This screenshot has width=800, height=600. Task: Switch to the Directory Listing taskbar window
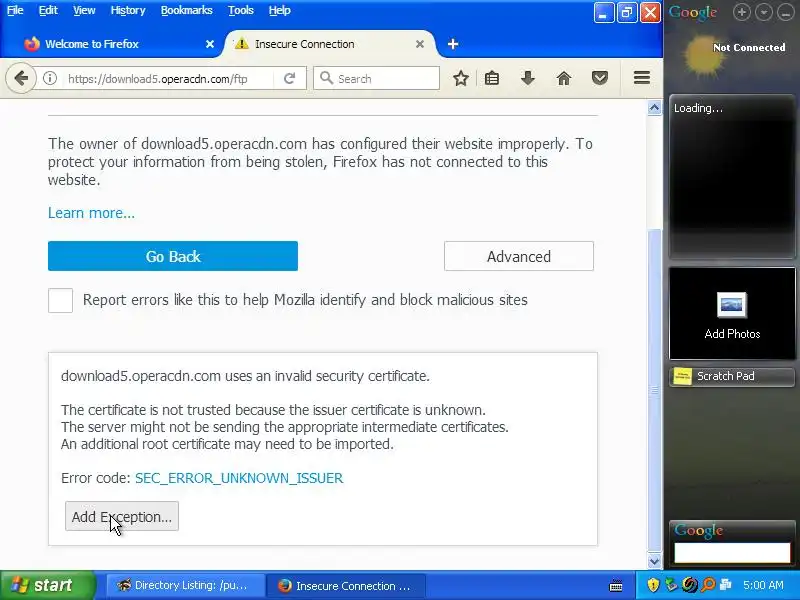(x=185, y=585)
